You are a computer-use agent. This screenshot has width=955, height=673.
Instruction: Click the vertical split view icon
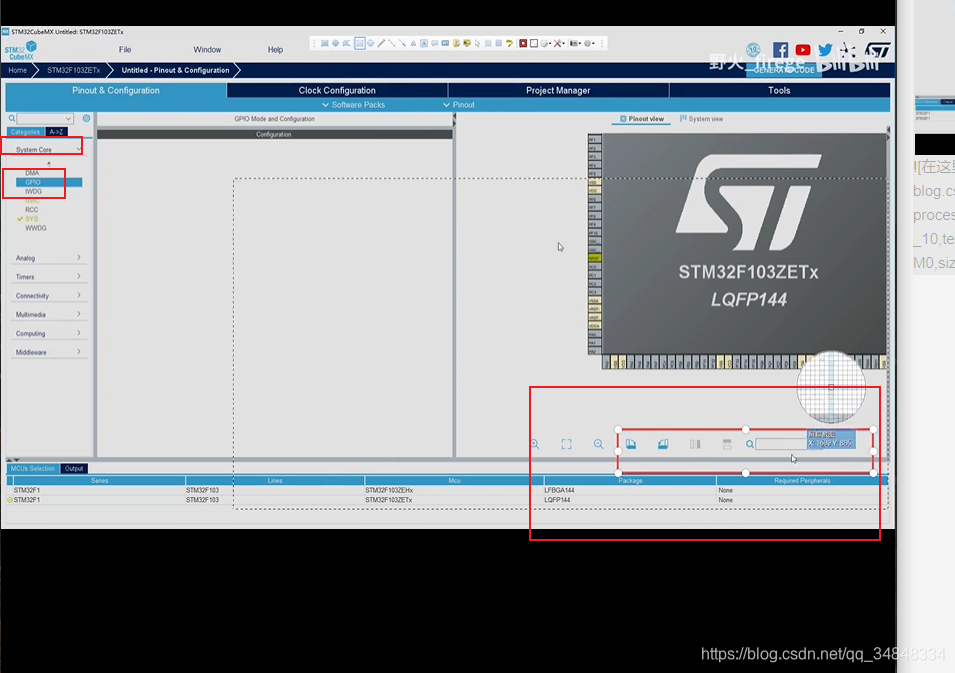(x=695, y=444)
